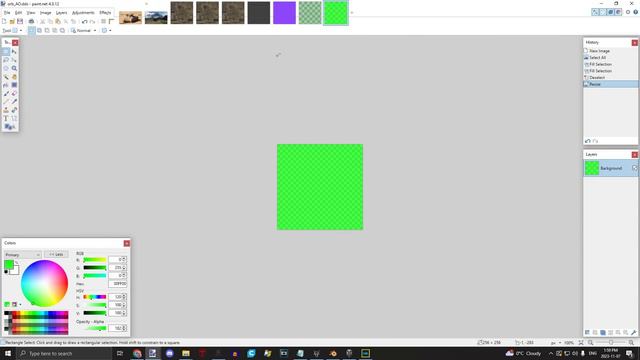
Task: Select the Gradient tool
Action: pos(14,85)
